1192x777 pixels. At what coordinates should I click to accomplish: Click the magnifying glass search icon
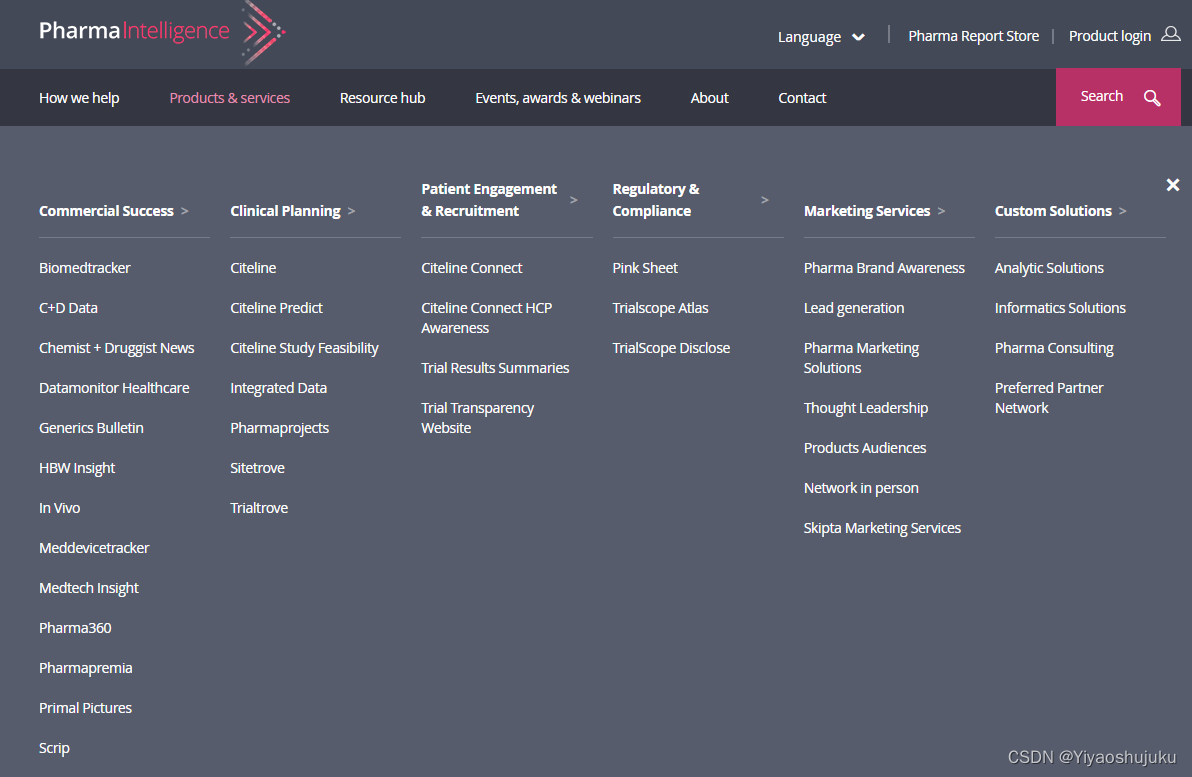point(1152,97)
